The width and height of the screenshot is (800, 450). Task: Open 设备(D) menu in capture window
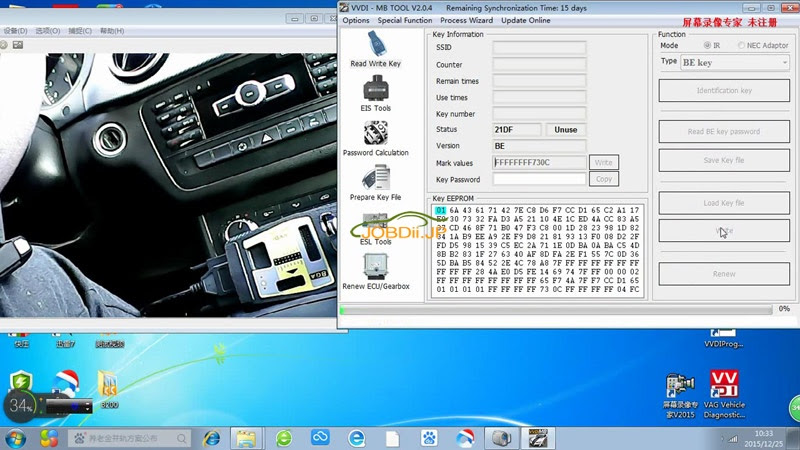tap(15, 31)
